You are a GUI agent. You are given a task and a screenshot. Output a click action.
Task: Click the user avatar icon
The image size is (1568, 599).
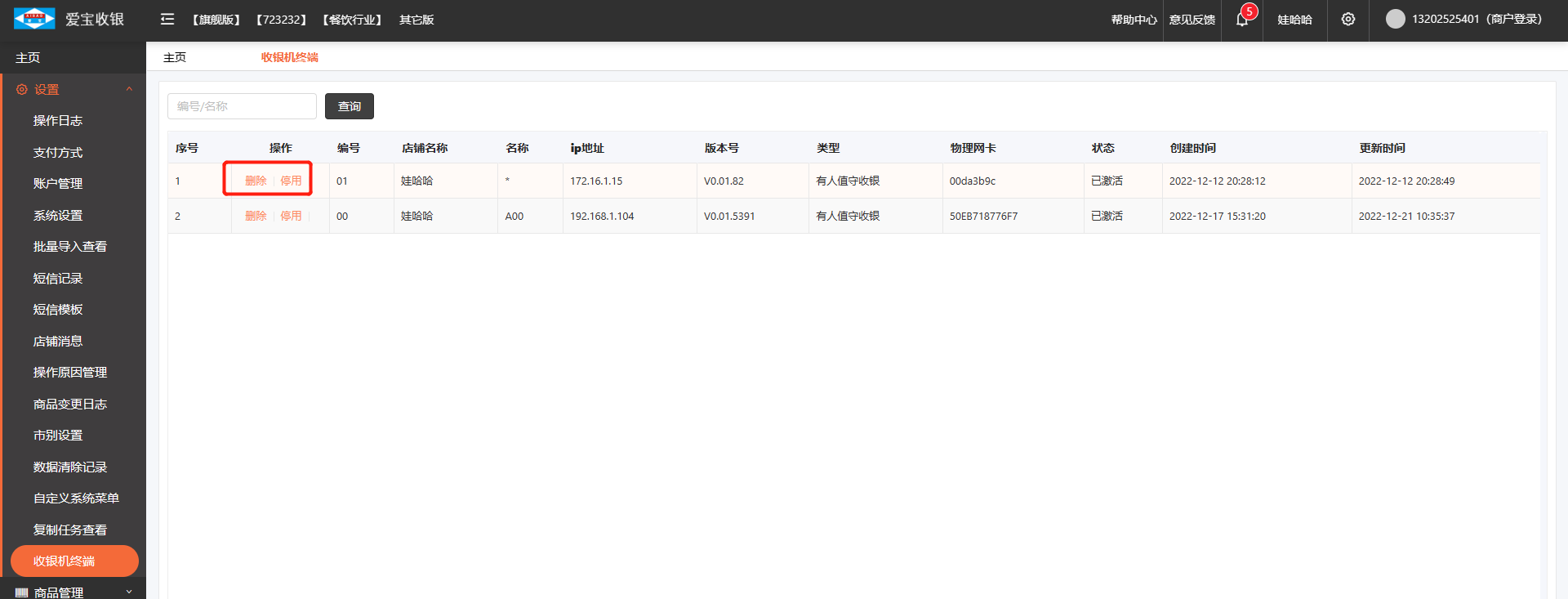point(1395,19)
